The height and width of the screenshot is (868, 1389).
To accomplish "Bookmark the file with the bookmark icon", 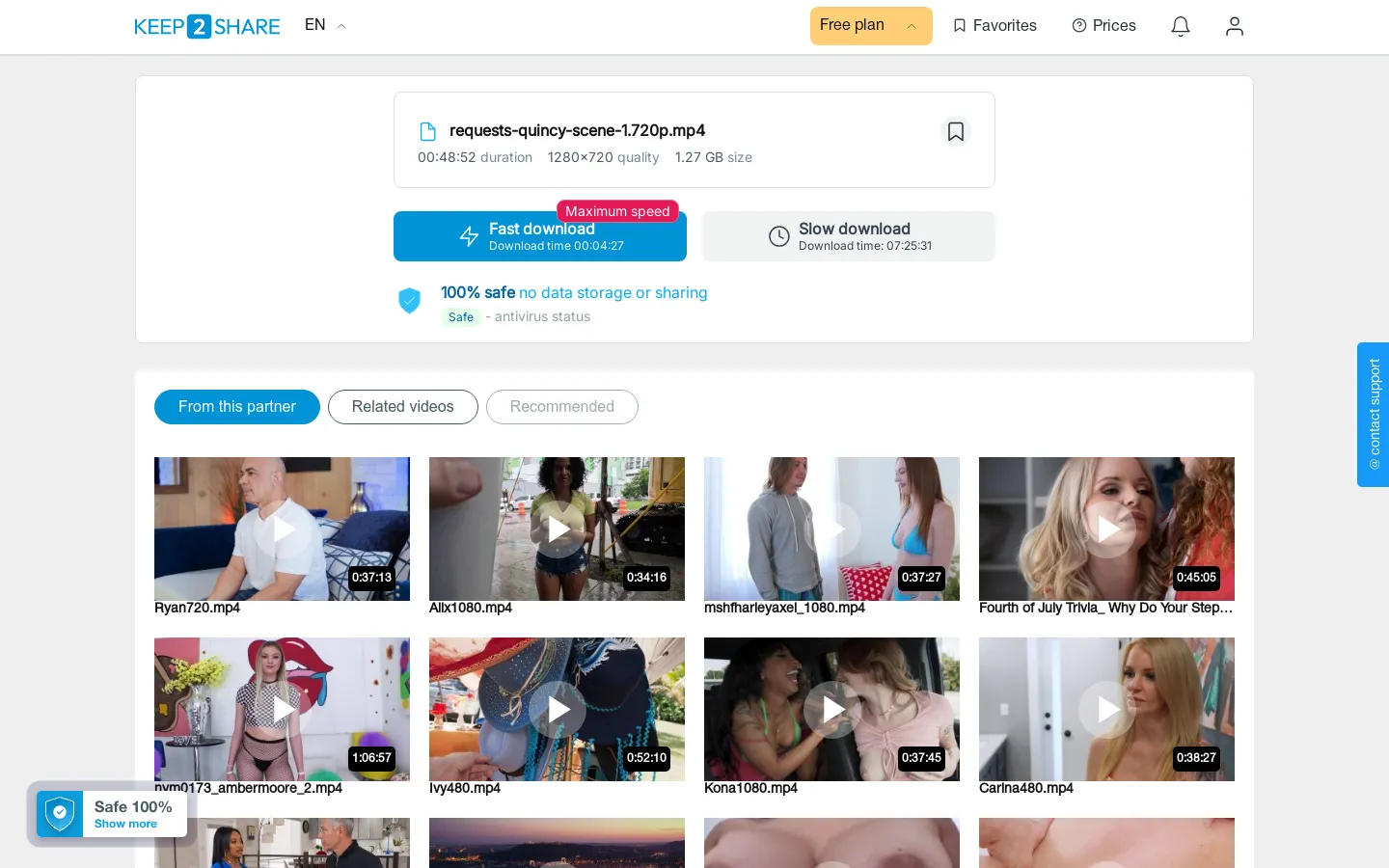I will pos(956,131).
